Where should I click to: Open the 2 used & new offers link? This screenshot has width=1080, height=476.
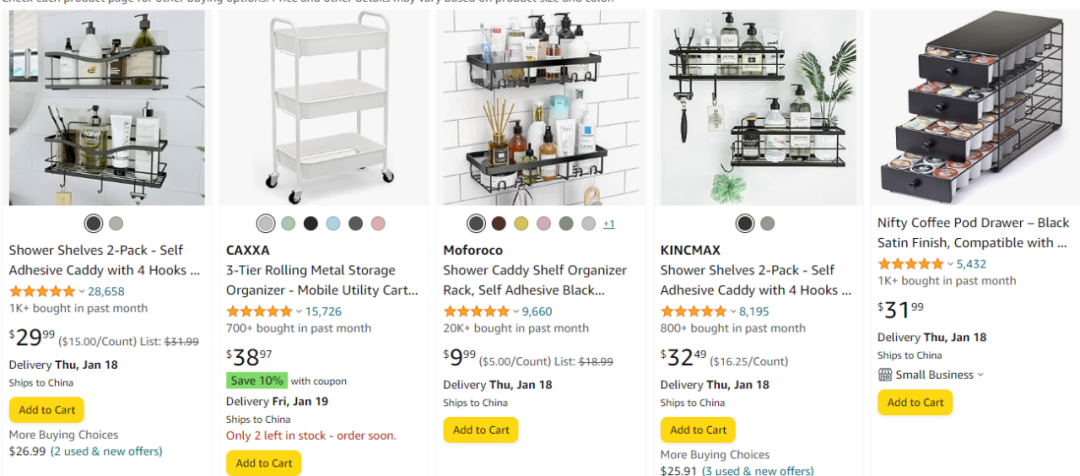105,451
